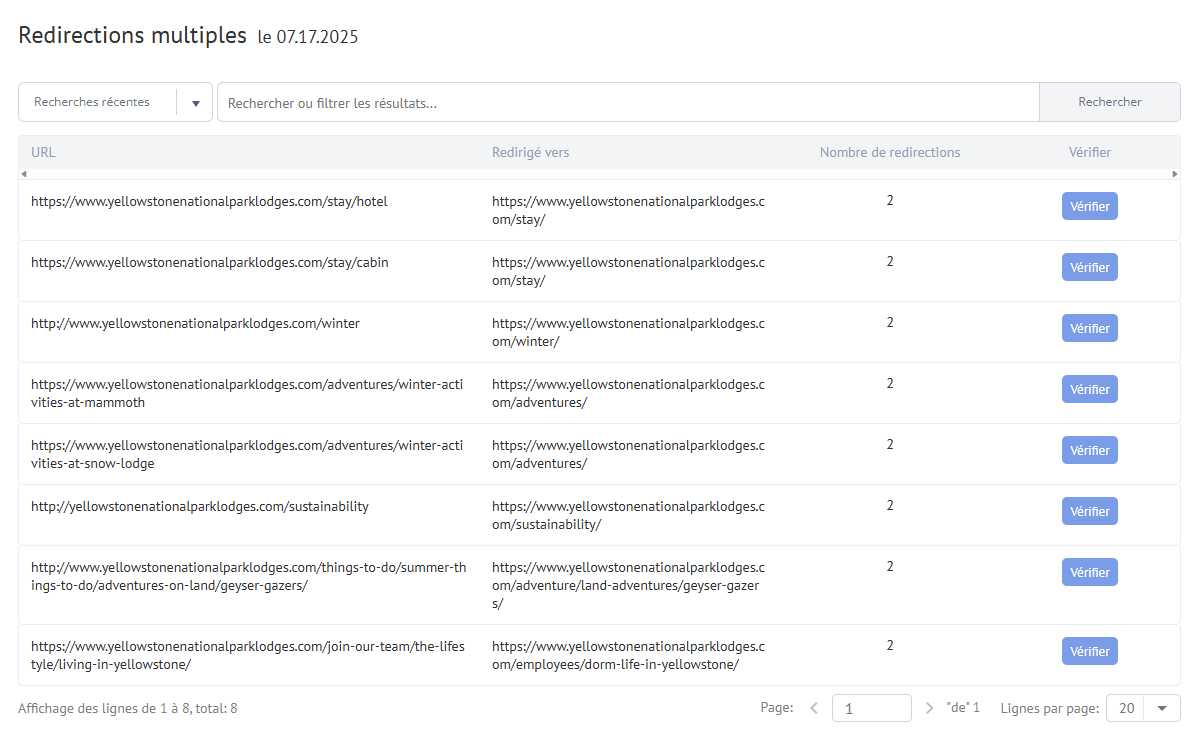This screenshot has height=734, width=1189.
Task: Click the Affichage des lignes total text
Action: pos(127,708)
